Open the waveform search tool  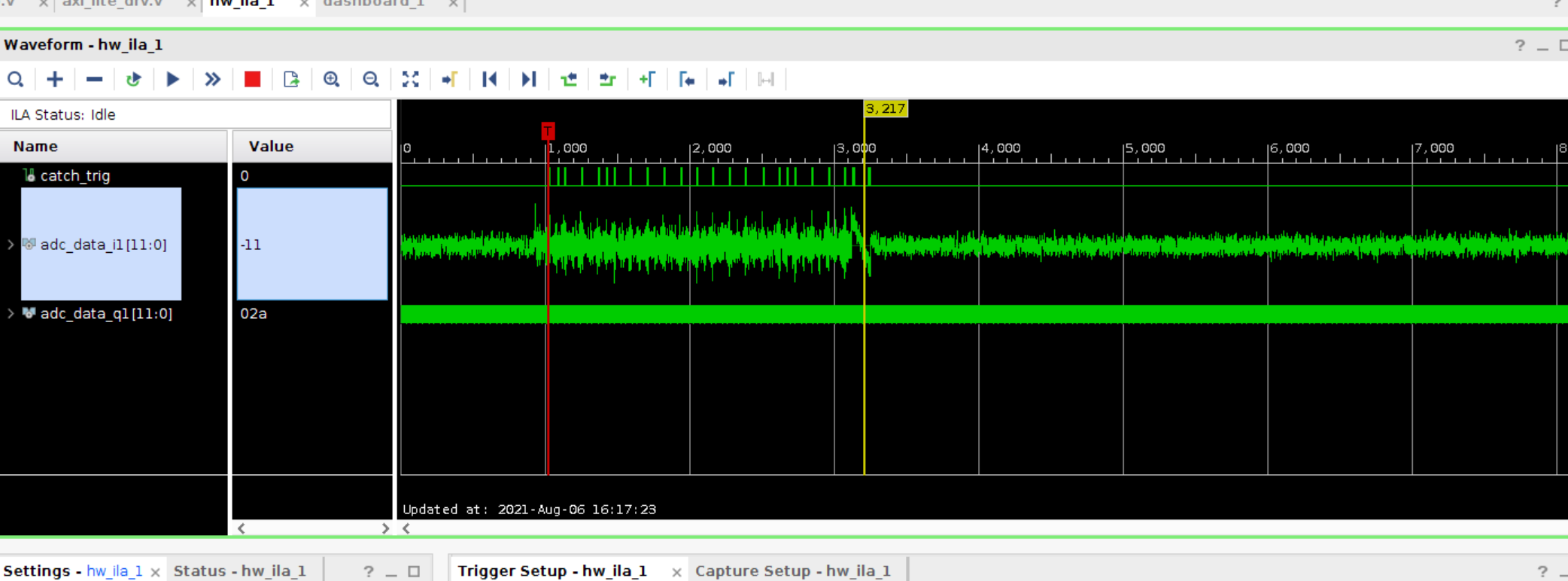[15, 79]
